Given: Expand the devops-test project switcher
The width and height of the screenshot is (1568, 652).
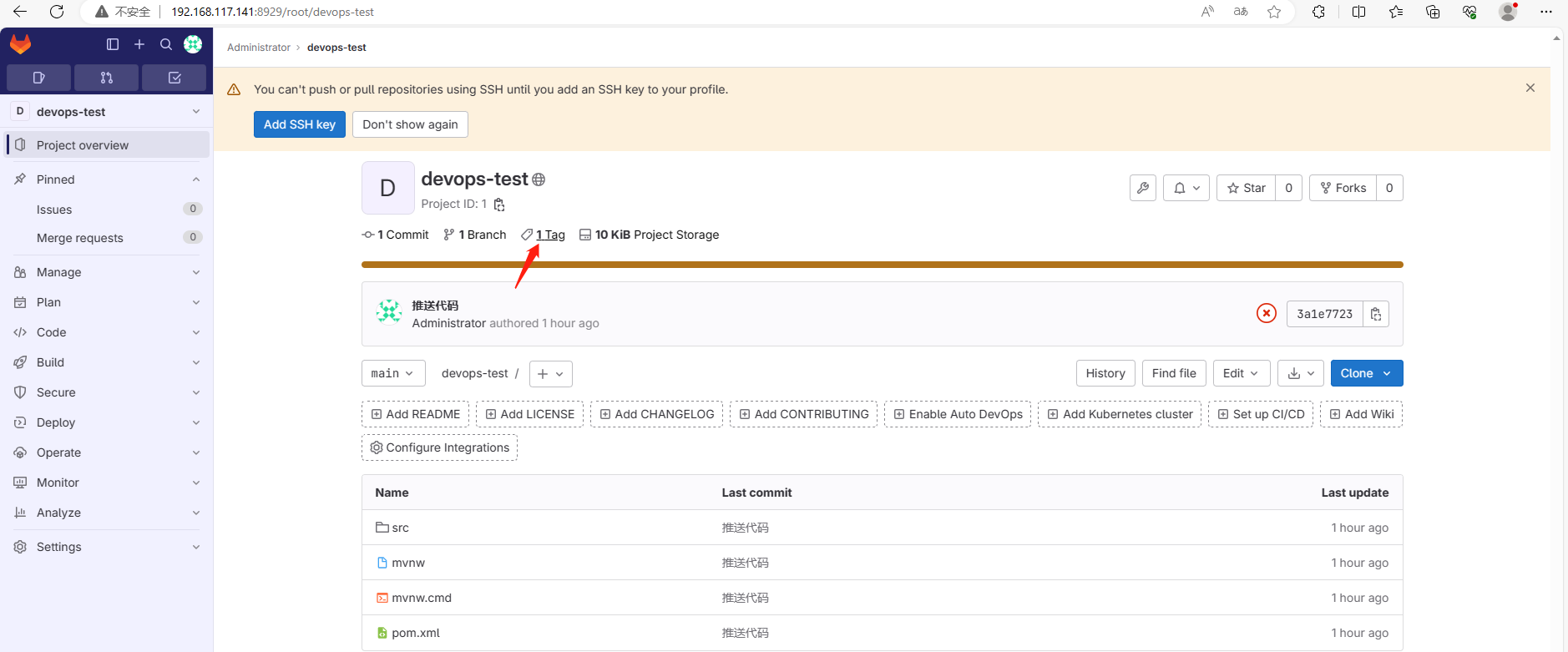Looking at the screenshot, I should pos(107,112).
